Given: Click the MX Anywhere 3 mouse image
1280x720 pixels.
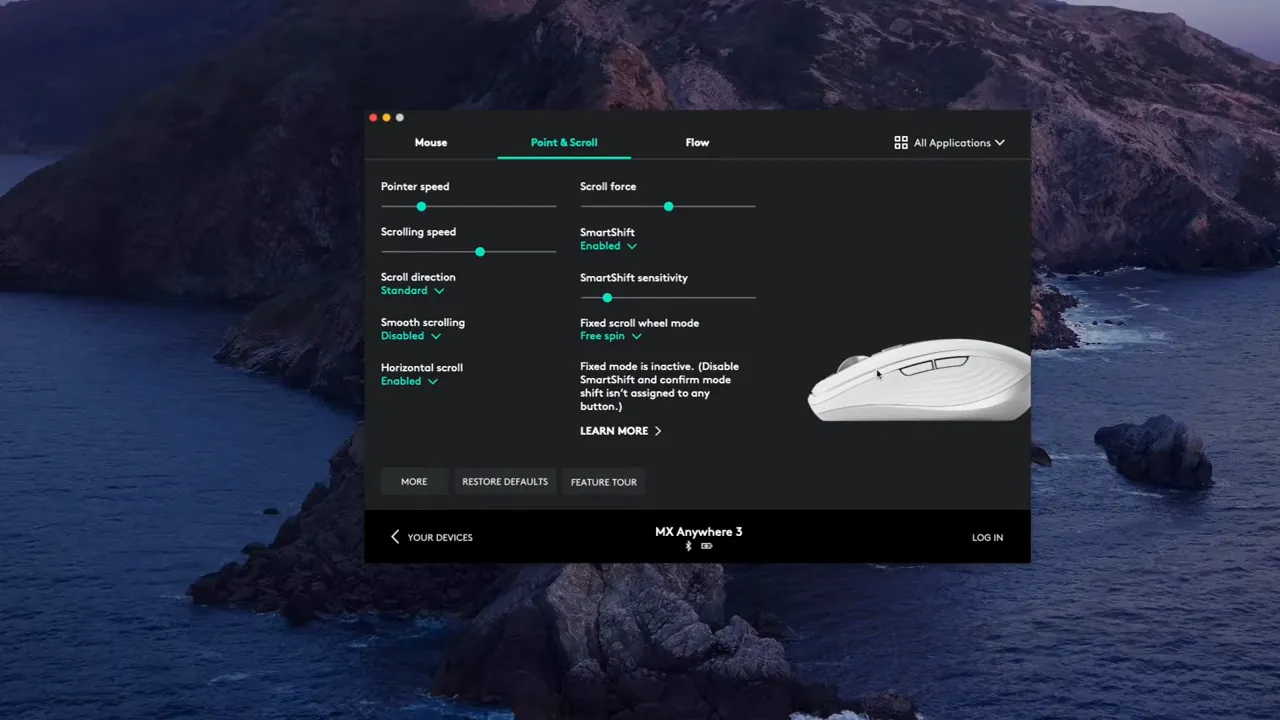Looking at the screenshot, I should coord(919,380).
